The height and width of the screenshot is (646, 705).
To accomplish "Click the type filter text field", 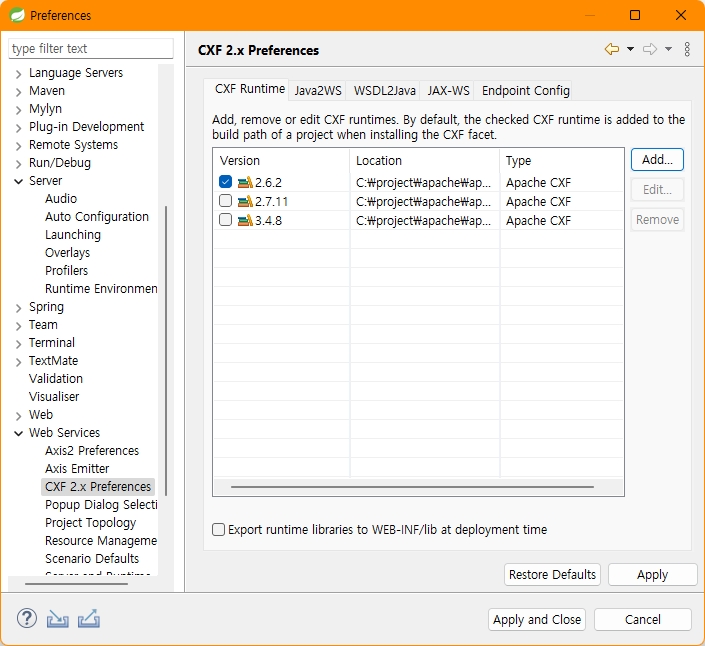I will point(91,49).
